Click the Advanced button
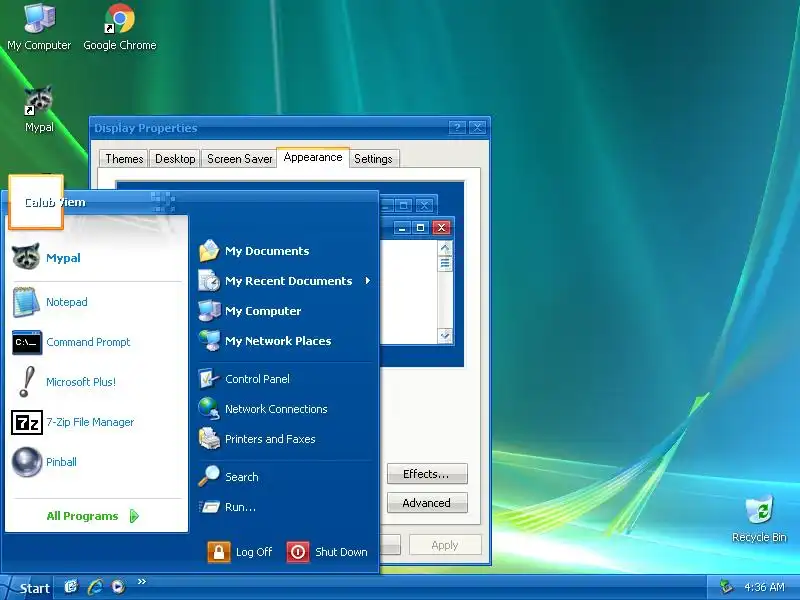Viewport: 800px width, 600px height. coord(427,503)
